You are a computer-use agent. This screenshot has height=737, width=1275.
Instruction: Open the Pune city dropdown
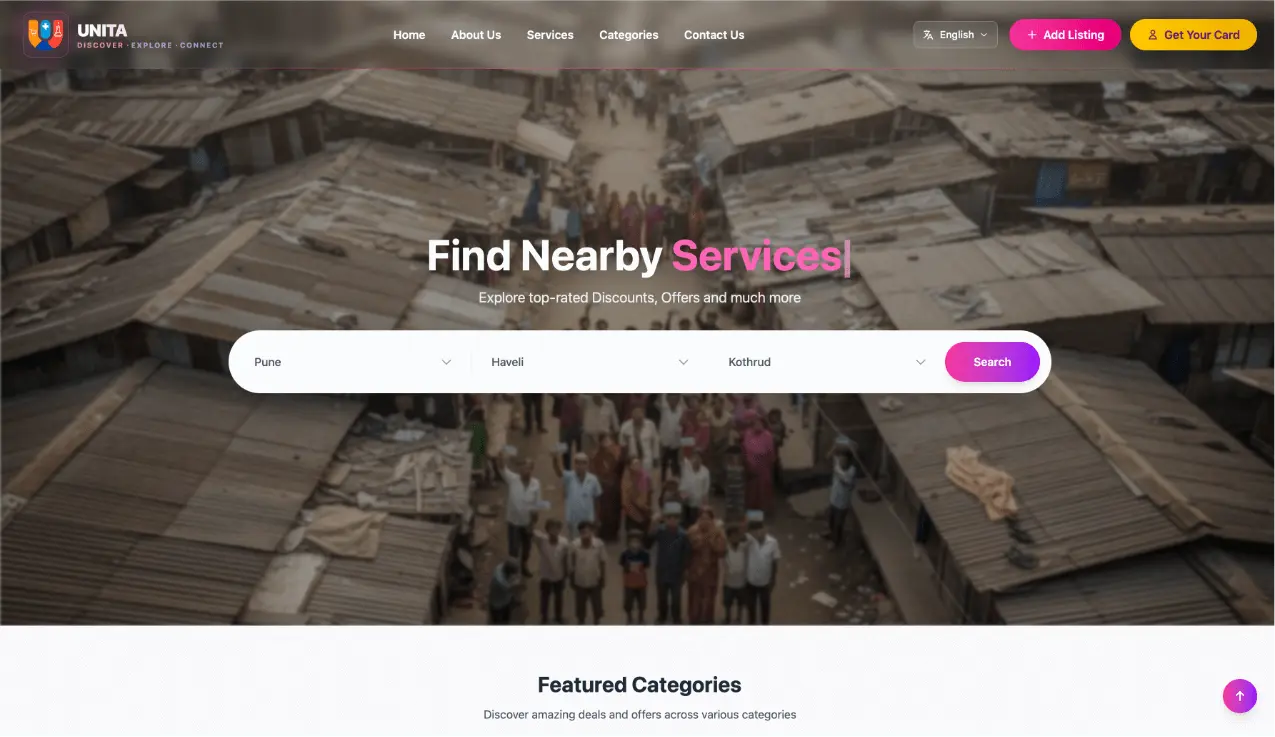pyautogui.click(x=353, y=362)
